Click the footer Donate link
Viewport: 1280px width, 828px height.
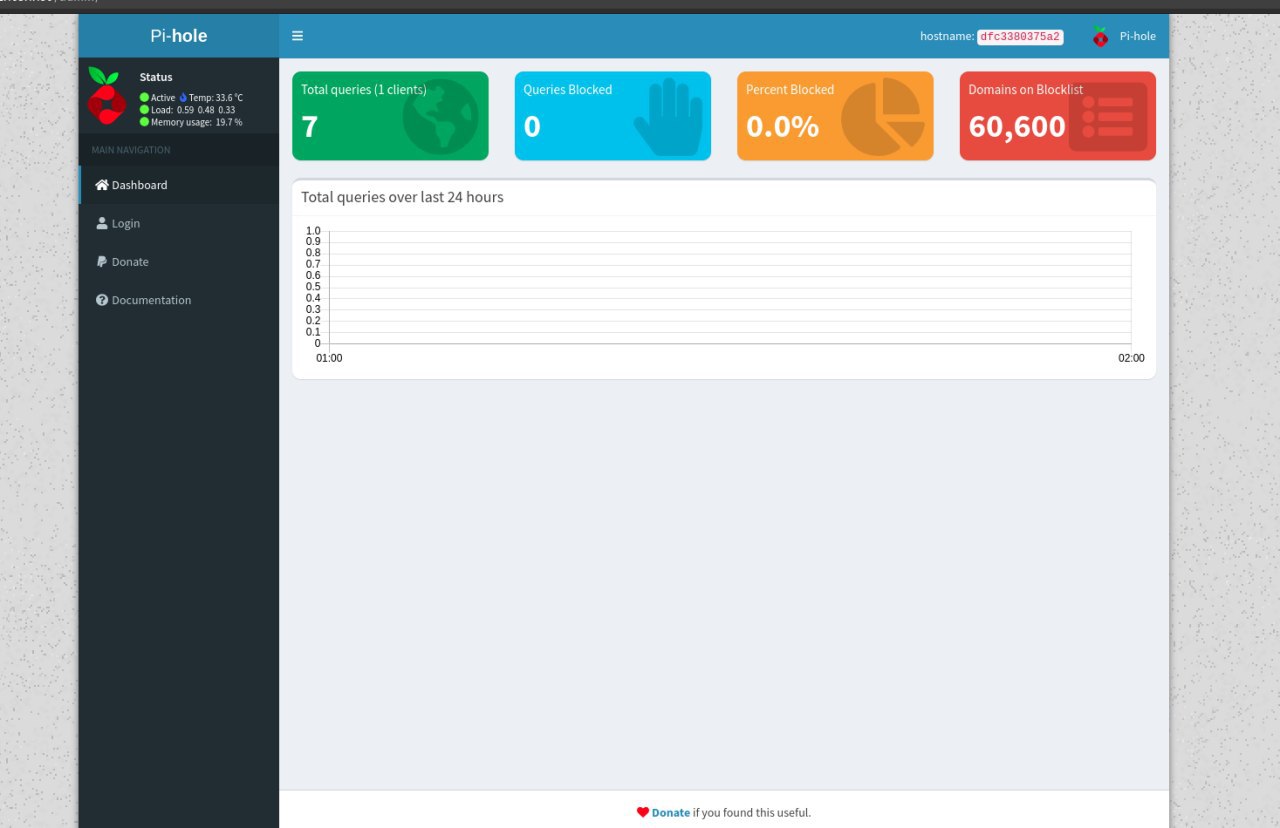671,812
